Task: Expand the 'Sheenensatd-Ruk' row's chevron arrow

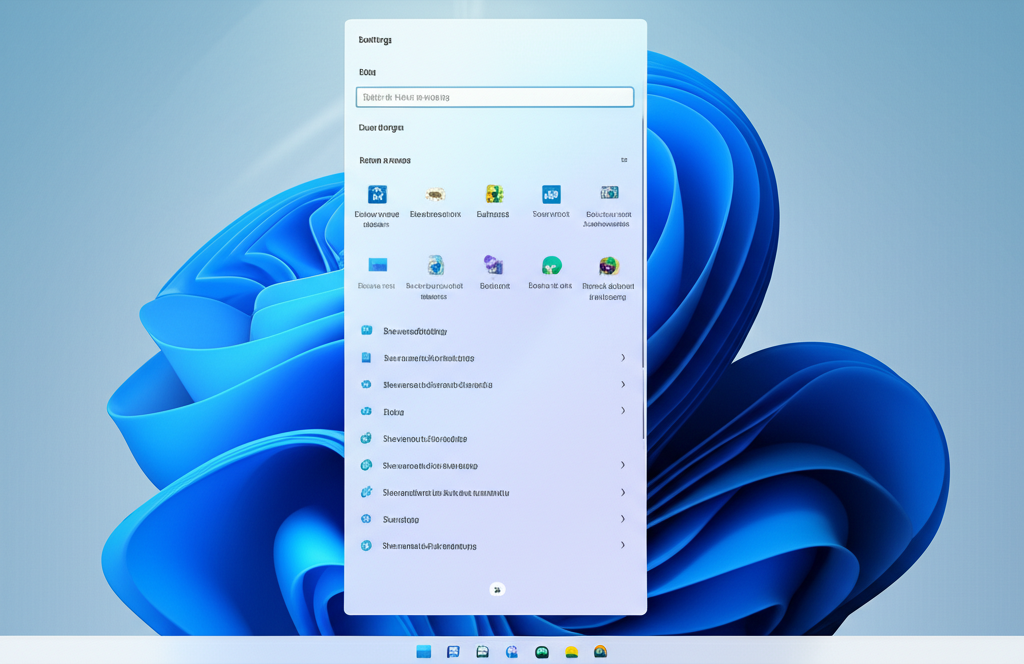Action: (623, 546)
